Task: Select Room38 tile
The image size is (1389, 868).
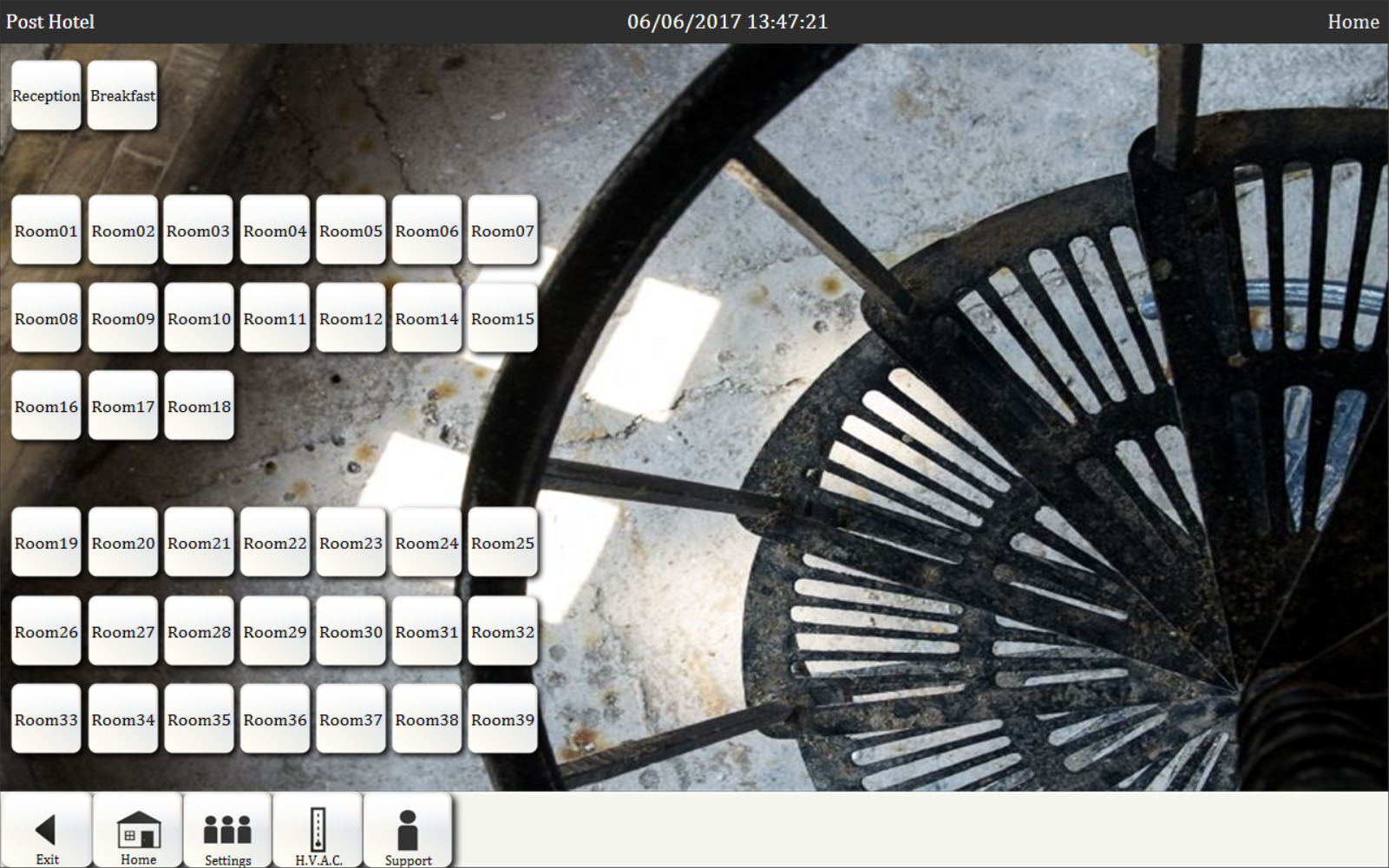Action: tap(427, 719)
